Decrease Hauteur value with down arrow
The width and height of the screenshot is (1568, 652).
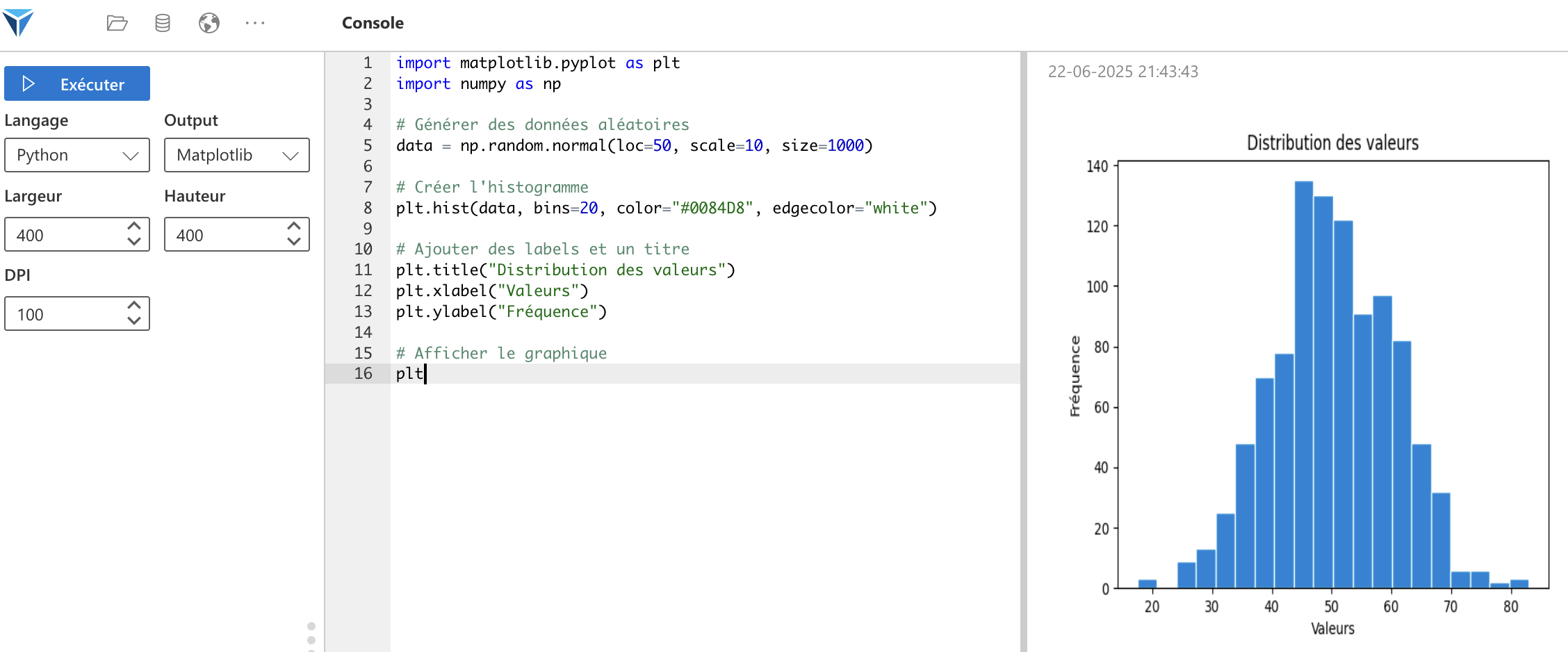coord(294,242)
